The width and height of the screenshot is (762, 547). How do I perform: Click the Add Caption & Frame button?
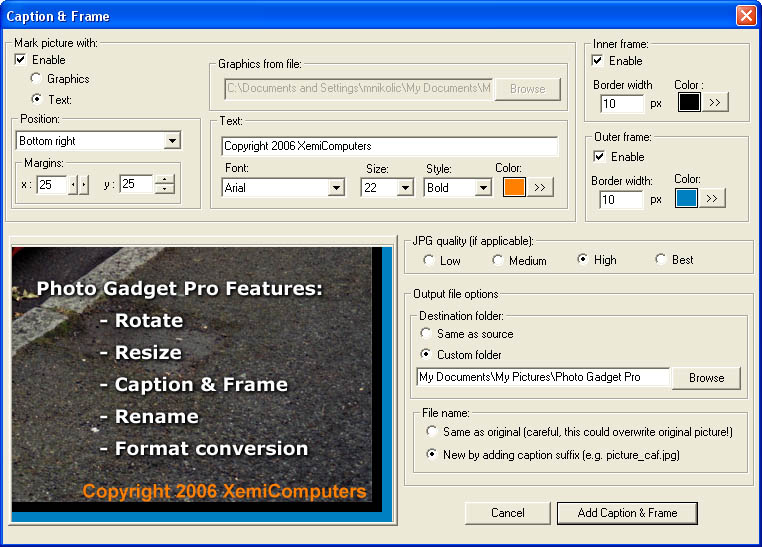pos(627,513)
